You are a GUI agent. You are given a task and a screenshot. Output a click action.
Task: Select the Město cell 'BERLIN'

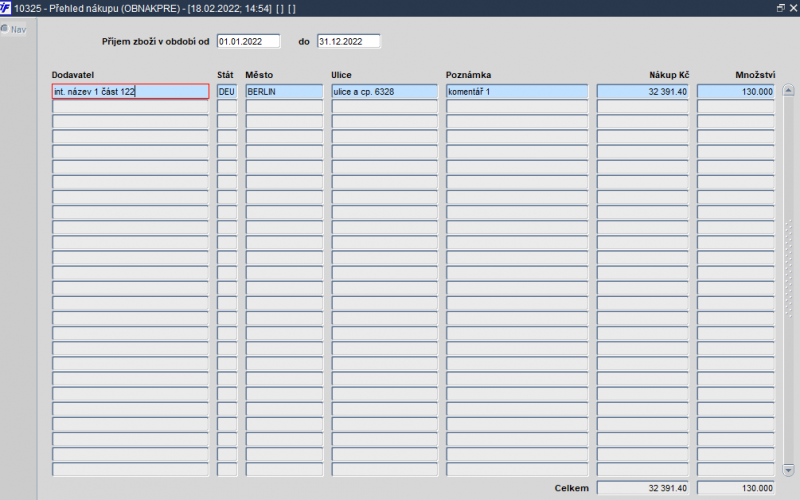point(284,91)
